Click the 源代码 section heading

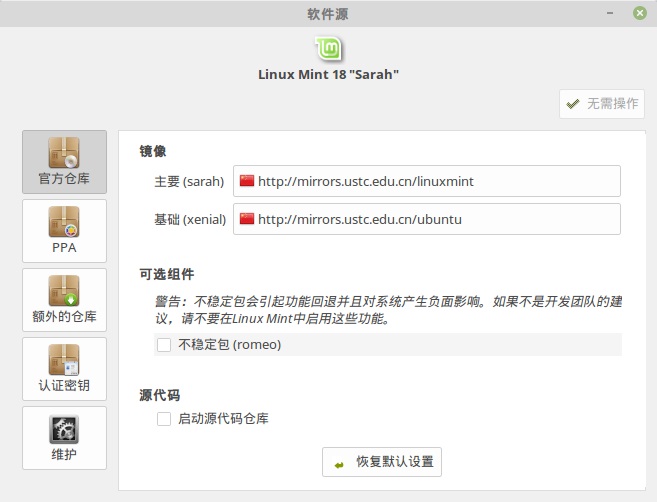[x=160, y=395]
